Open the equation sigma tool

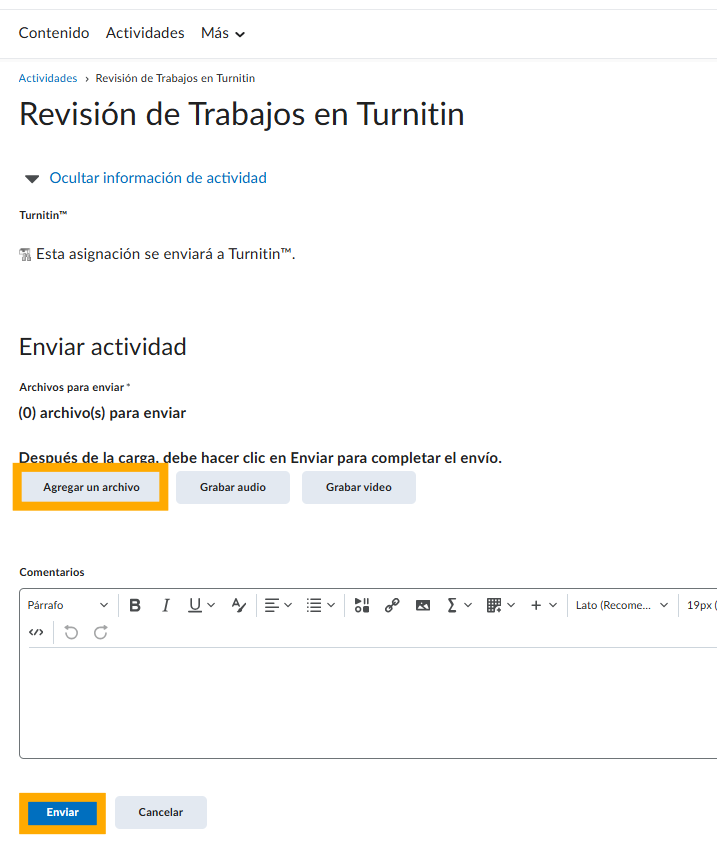(452, 605)
